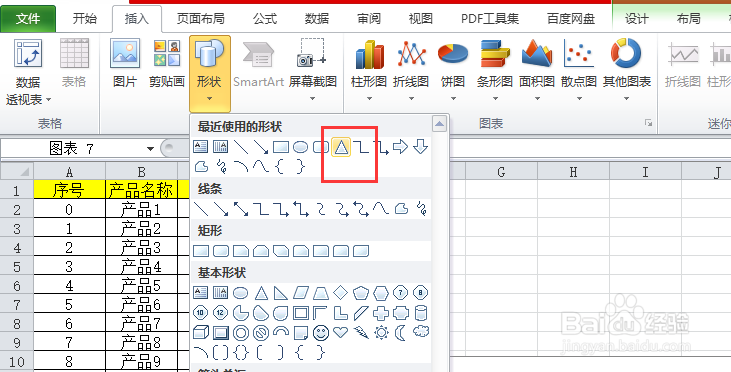
Task: Select the trapezoid shape
Action: tap(321, 293)
